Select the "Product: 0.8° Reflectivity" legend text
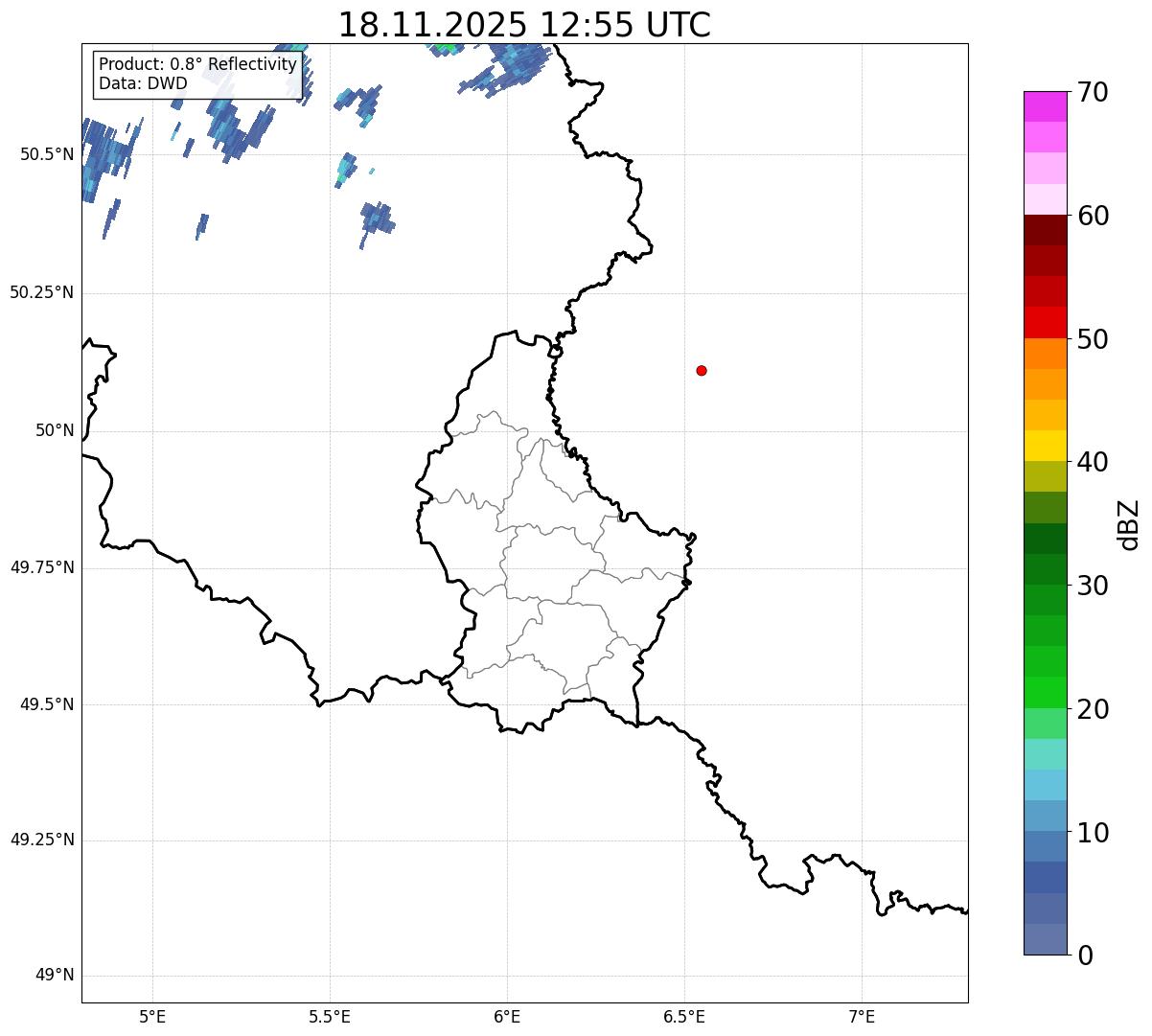Viewport: 1152px width, 1036px height. point(197,65)
